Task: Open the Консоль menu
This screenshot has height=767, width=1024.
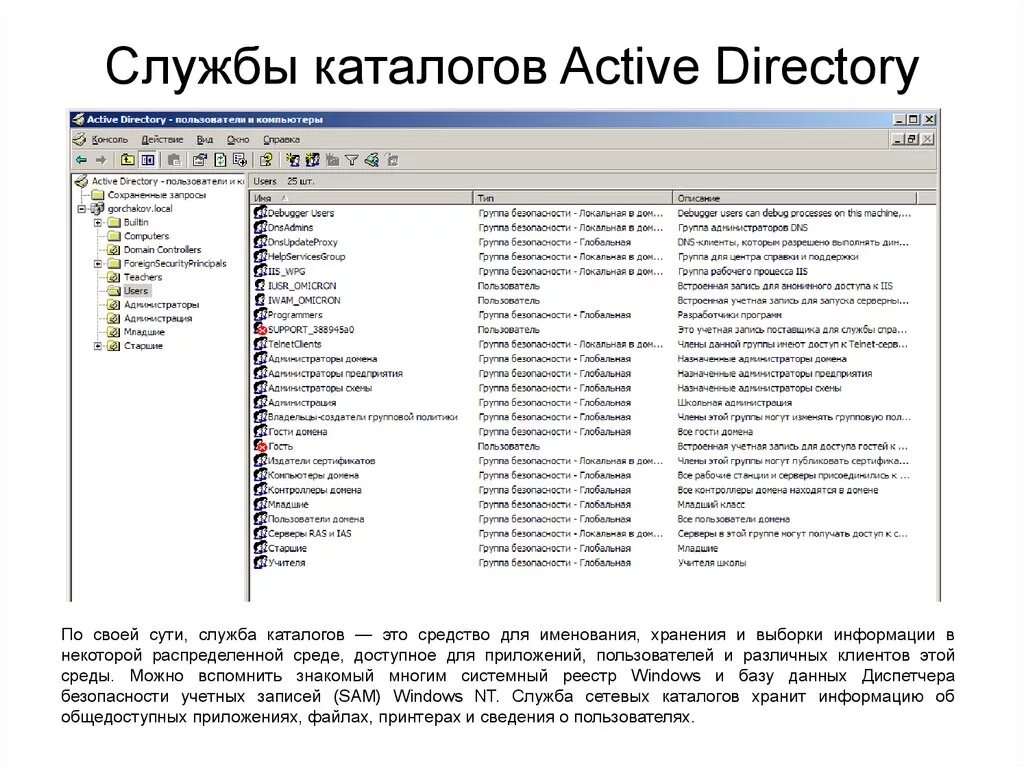Action: pyautogui.click(x=110, y=139)
